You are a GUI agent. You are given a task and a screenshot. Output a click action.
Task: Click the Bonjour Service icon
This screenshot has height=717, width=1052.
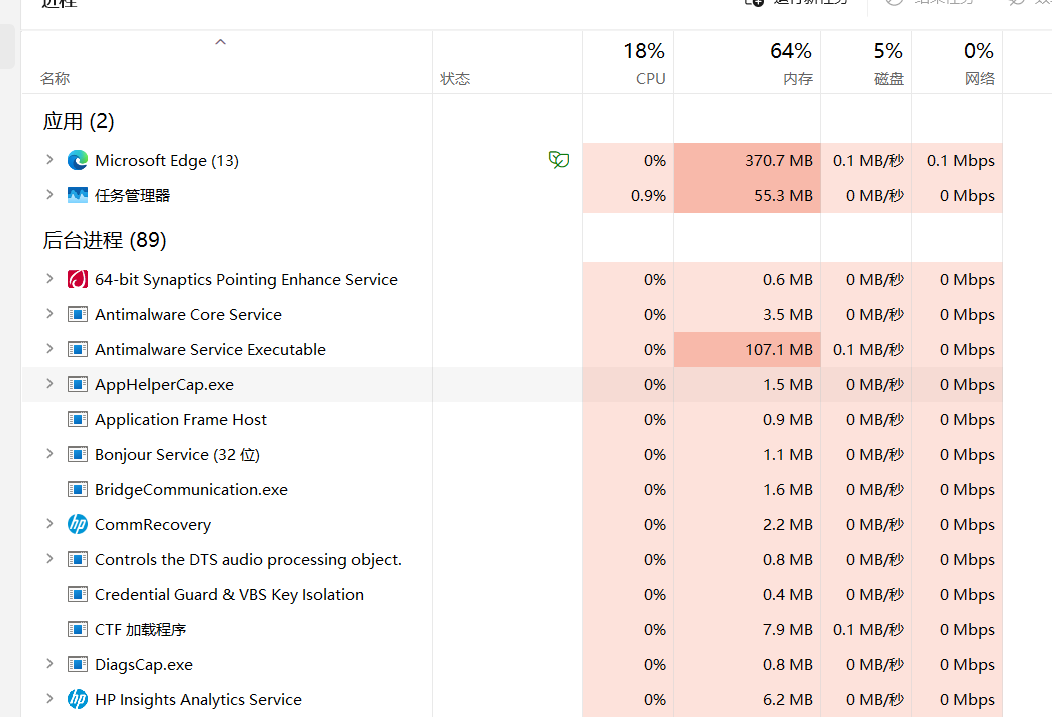(78, 454)
